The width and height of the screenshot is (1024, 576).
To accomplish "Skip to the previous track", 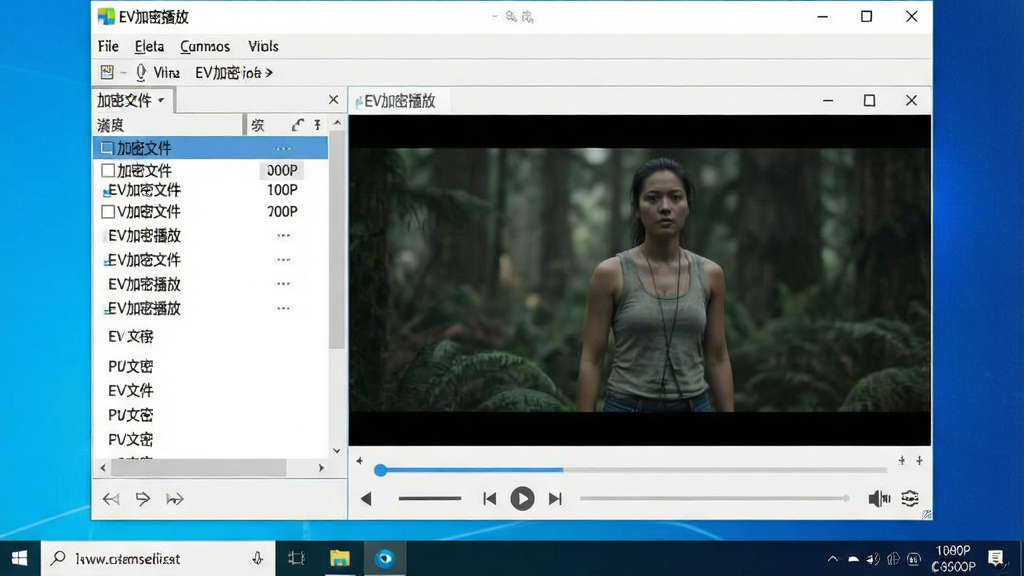I will (x=489, y=499).
